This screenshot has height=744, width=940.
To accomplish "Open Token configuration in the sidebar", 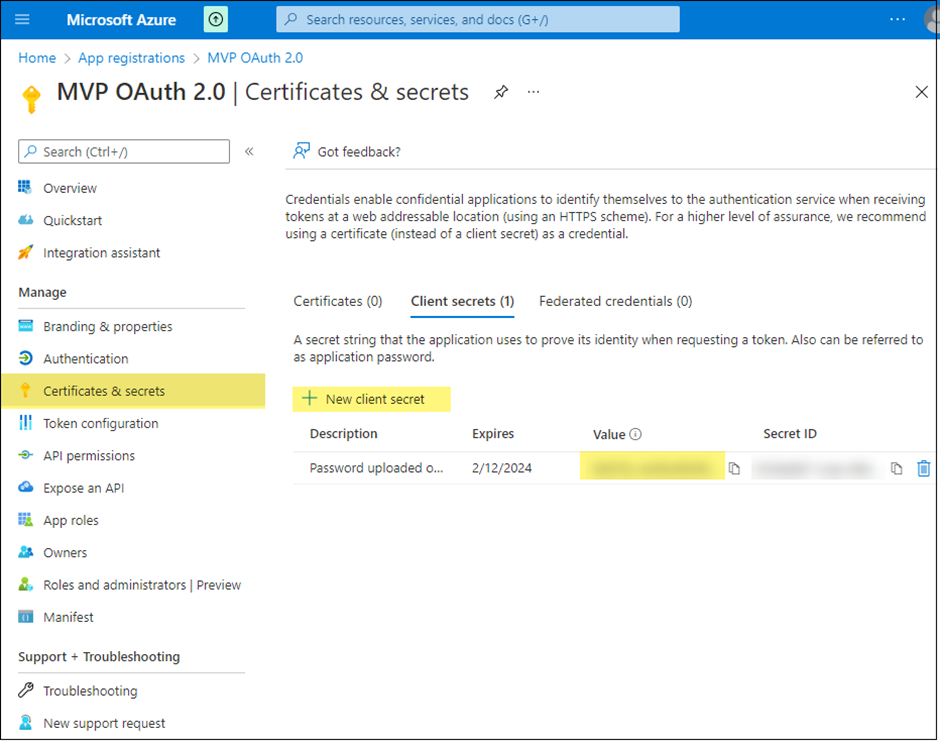I will coord(101,424).
